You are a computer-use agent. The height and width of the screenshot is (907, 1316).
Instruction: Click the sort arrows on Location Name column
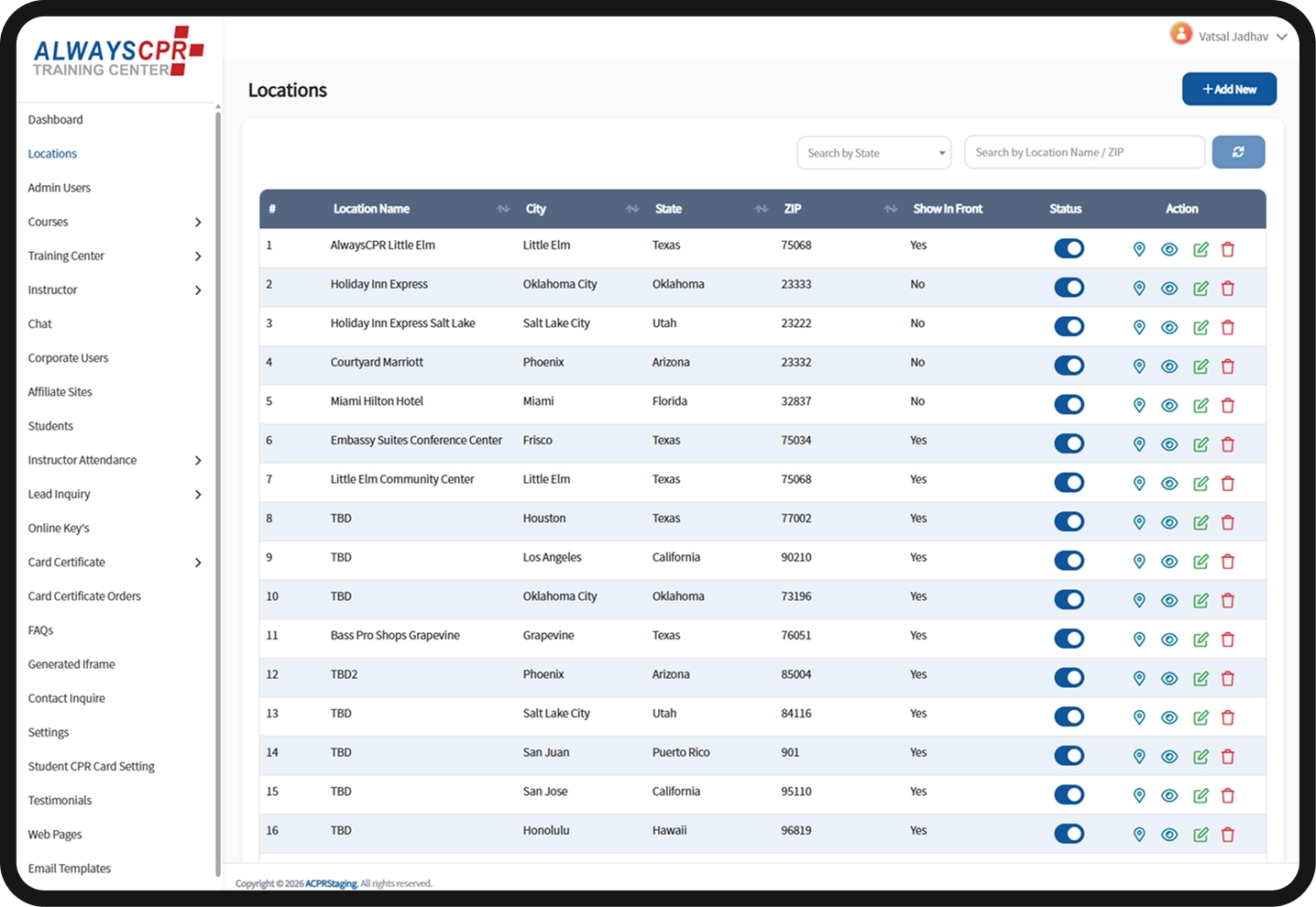click(x=503, y=209)
